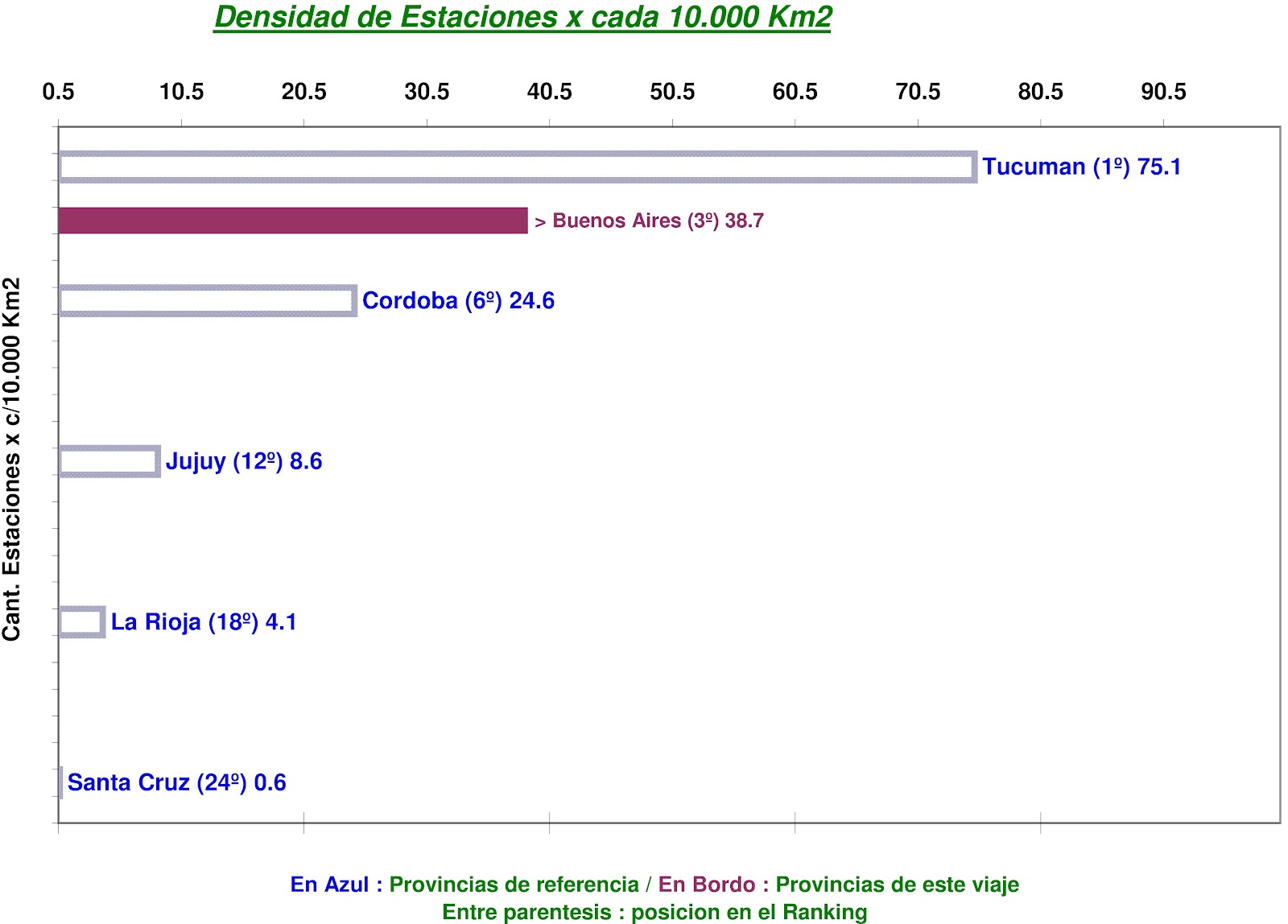The height and width of the screenshot is (924, 1288).
Task: Click the La Rioja bar
Action: pos(82,622)
